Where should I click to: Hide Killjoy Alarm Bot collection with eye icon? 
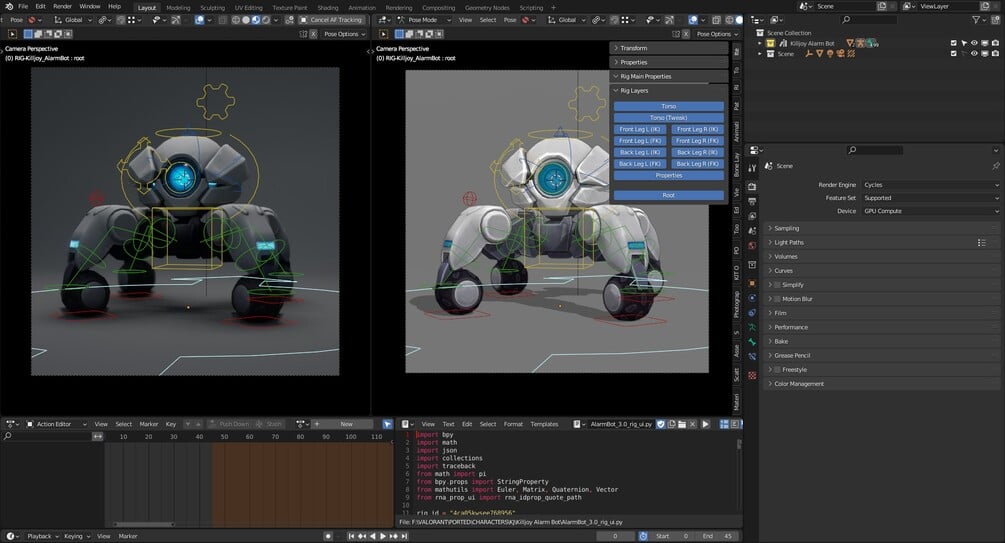974,43
